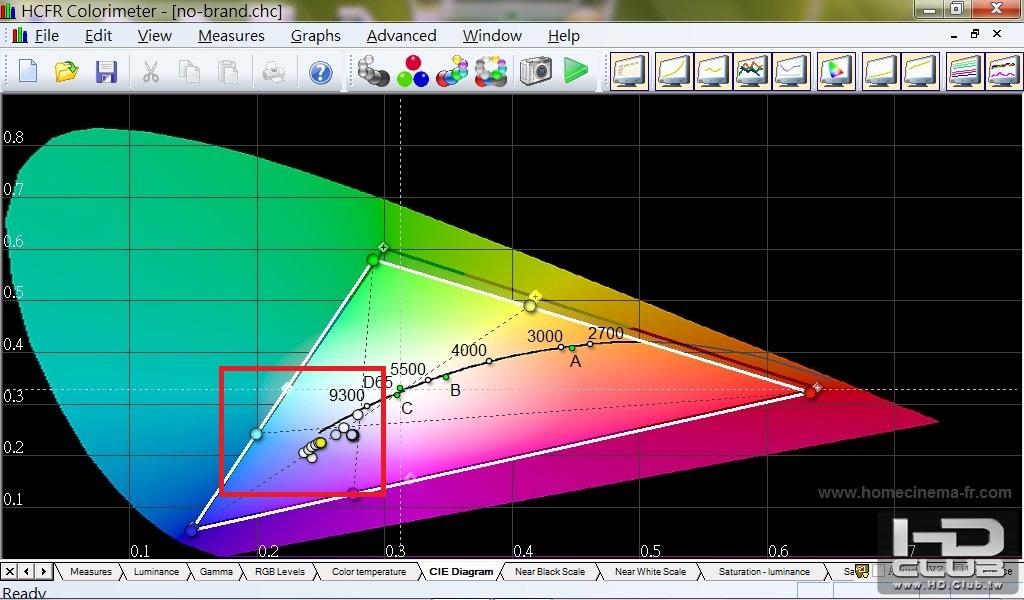The image size is (1024, 600).
Task: Open the Measures menu
Action: tap(231, 35)
